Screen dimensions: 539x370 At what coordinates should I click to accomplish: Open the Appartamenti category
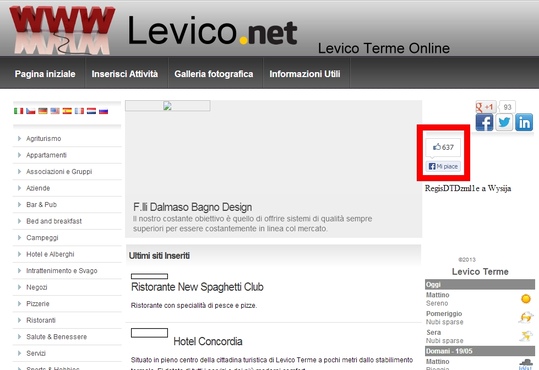46,155
